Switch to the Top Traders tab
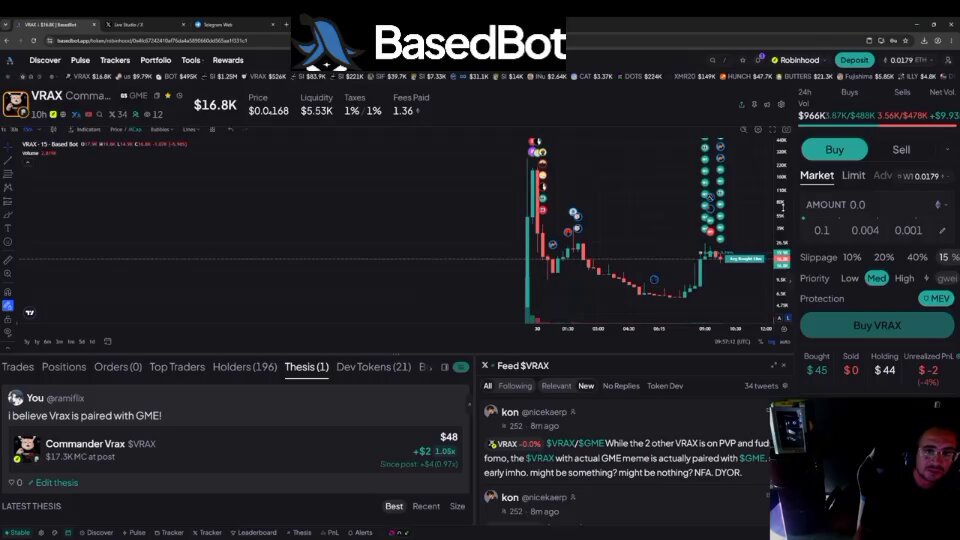Viewport: 960px width, 540px height. click(x=177, y=367)
